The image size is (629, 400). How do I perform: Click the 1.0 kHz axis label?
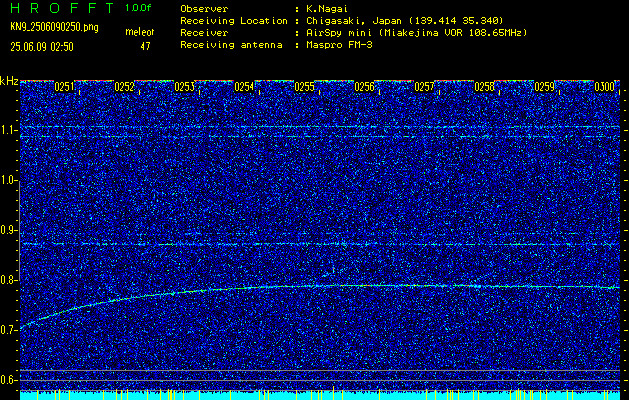click(8, 180)
